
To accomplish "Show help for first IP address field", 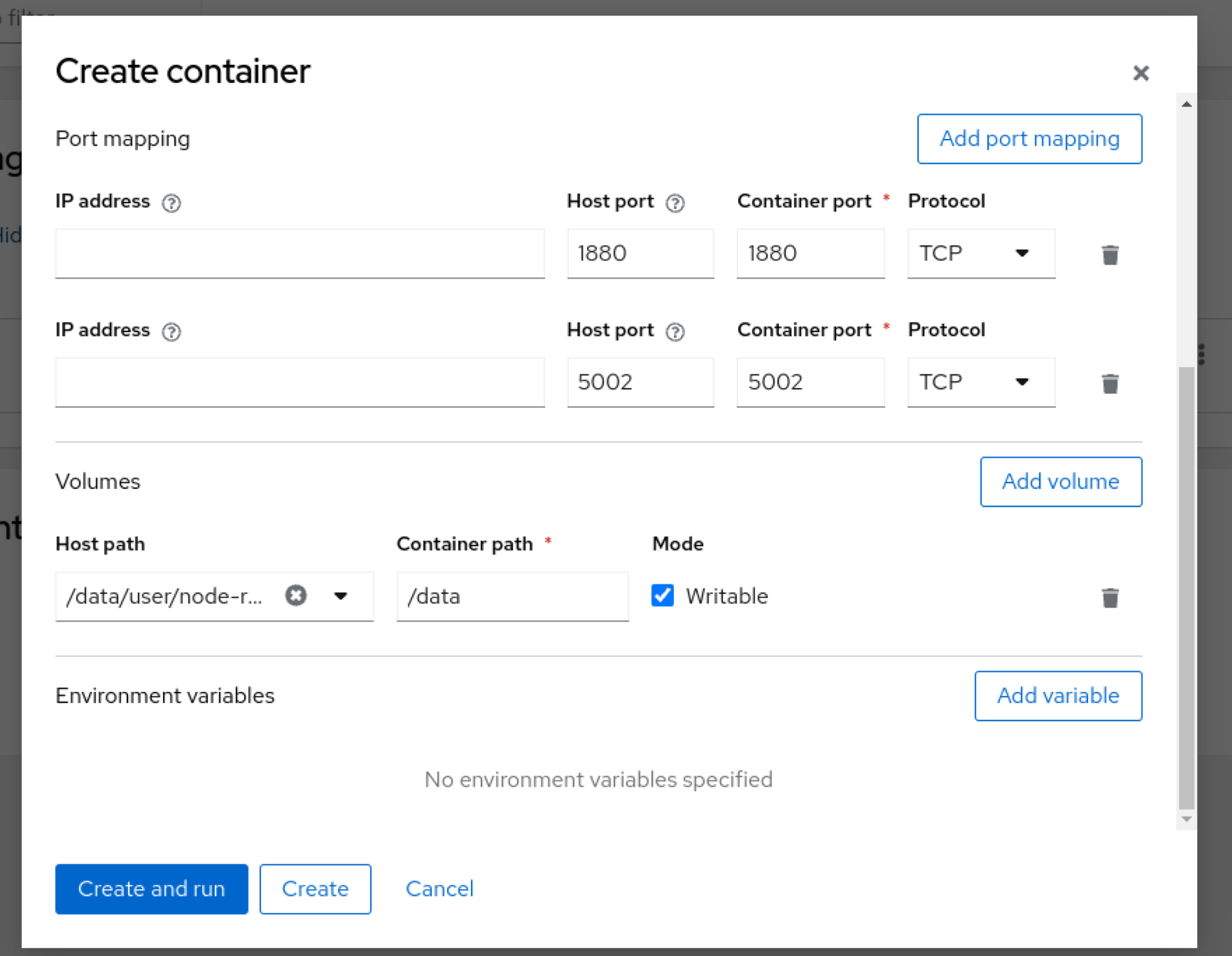I will point(171,203).
